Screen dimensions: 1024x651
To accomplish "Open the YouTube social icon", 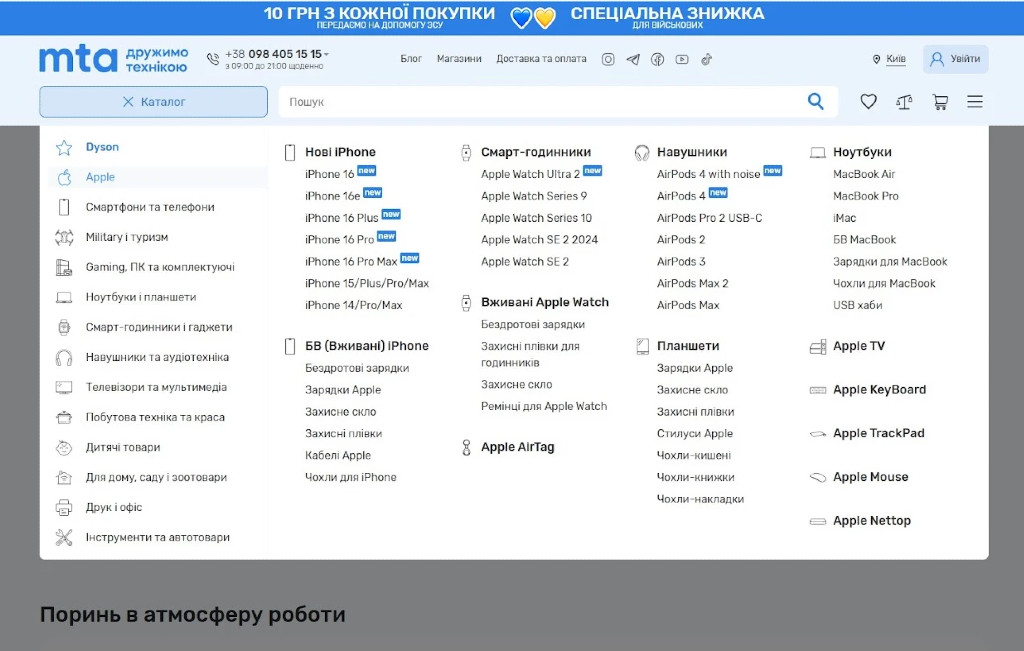I will click(x=682, y=59).
